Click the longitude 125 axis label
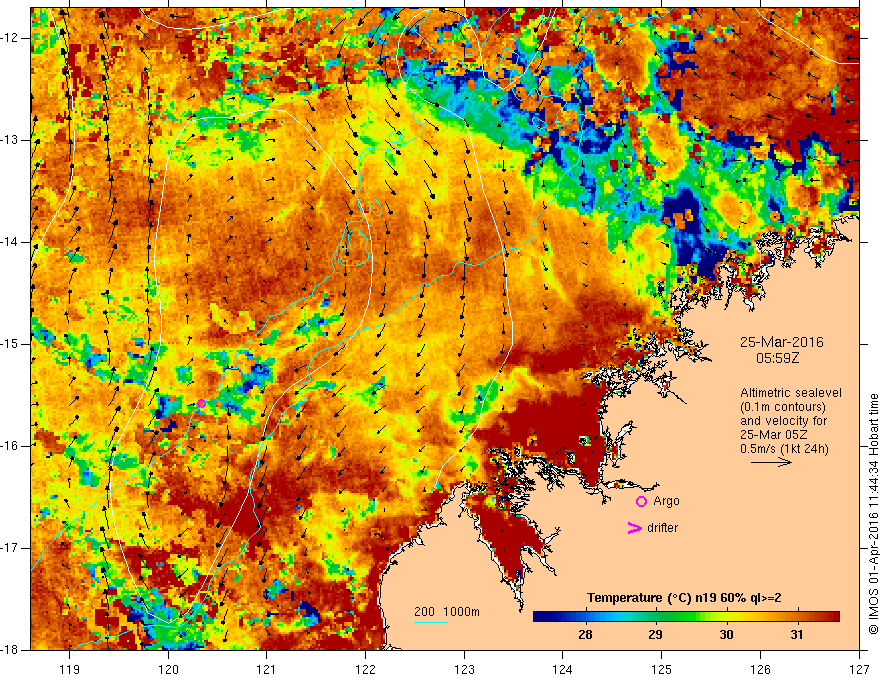Viewport: 880px width, 680px height. point(662,669)
